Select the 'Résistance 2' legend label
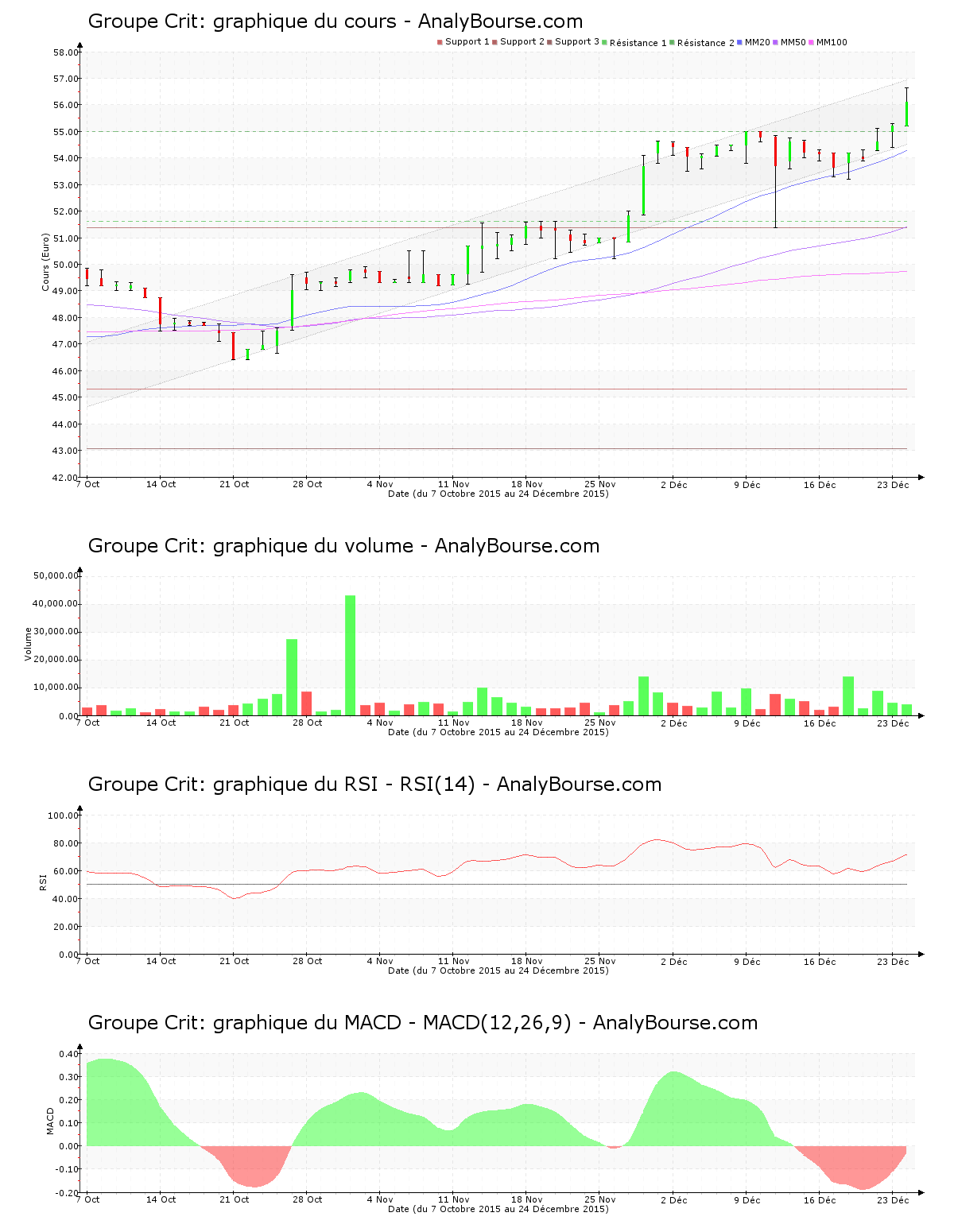This screenshot has width=954, height=1232. [706, 43]
